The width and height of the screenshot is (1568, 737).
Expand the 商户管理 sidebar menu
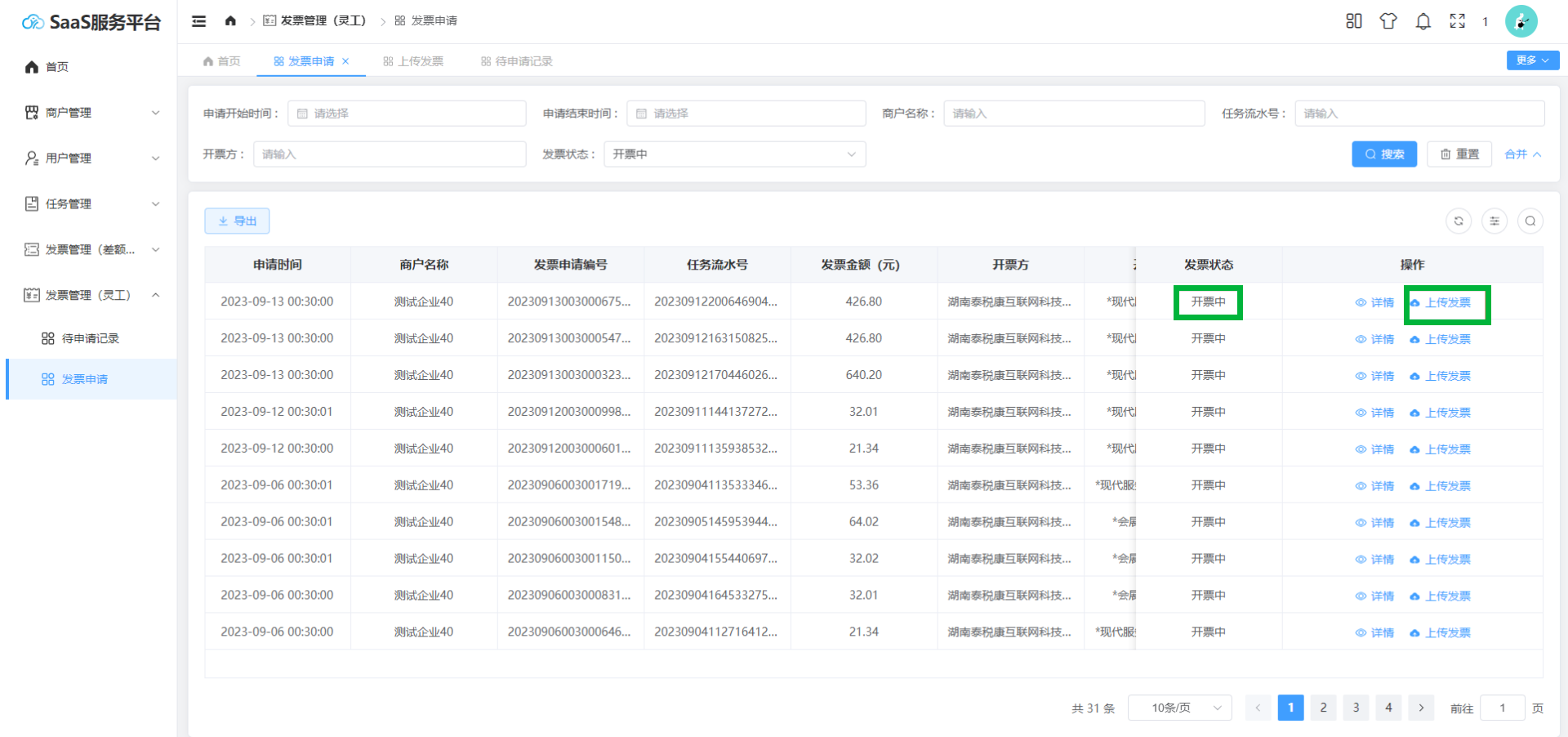coord(91,113)
